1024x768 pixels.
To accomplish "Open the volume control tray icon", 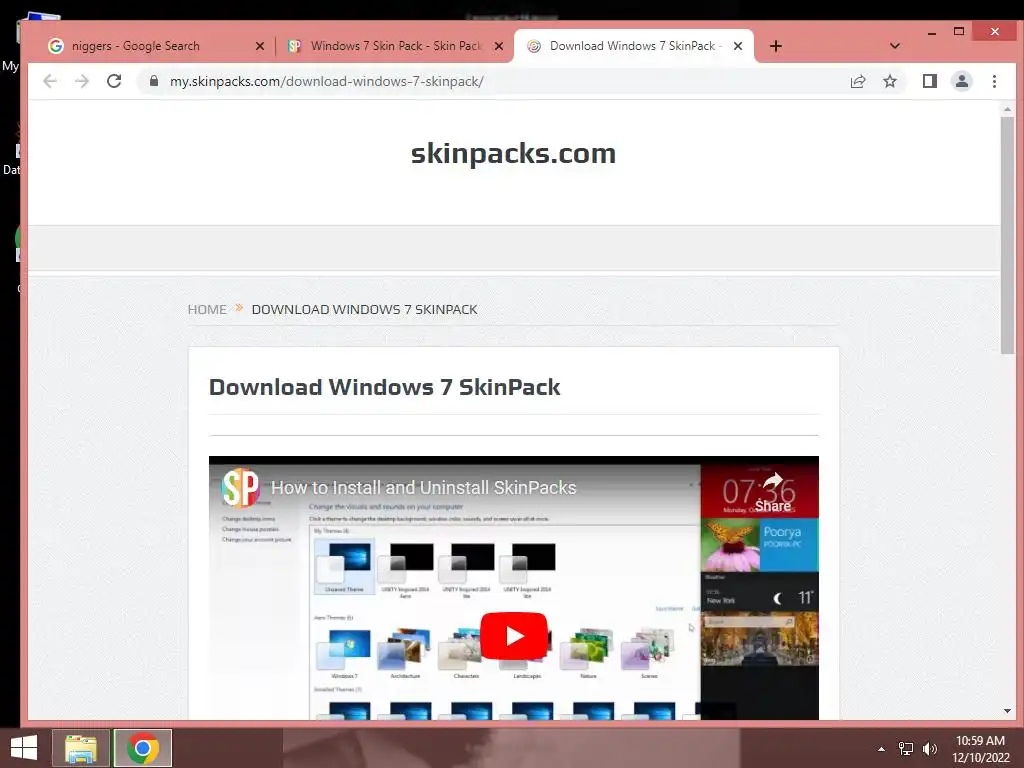I will [929, 749].
